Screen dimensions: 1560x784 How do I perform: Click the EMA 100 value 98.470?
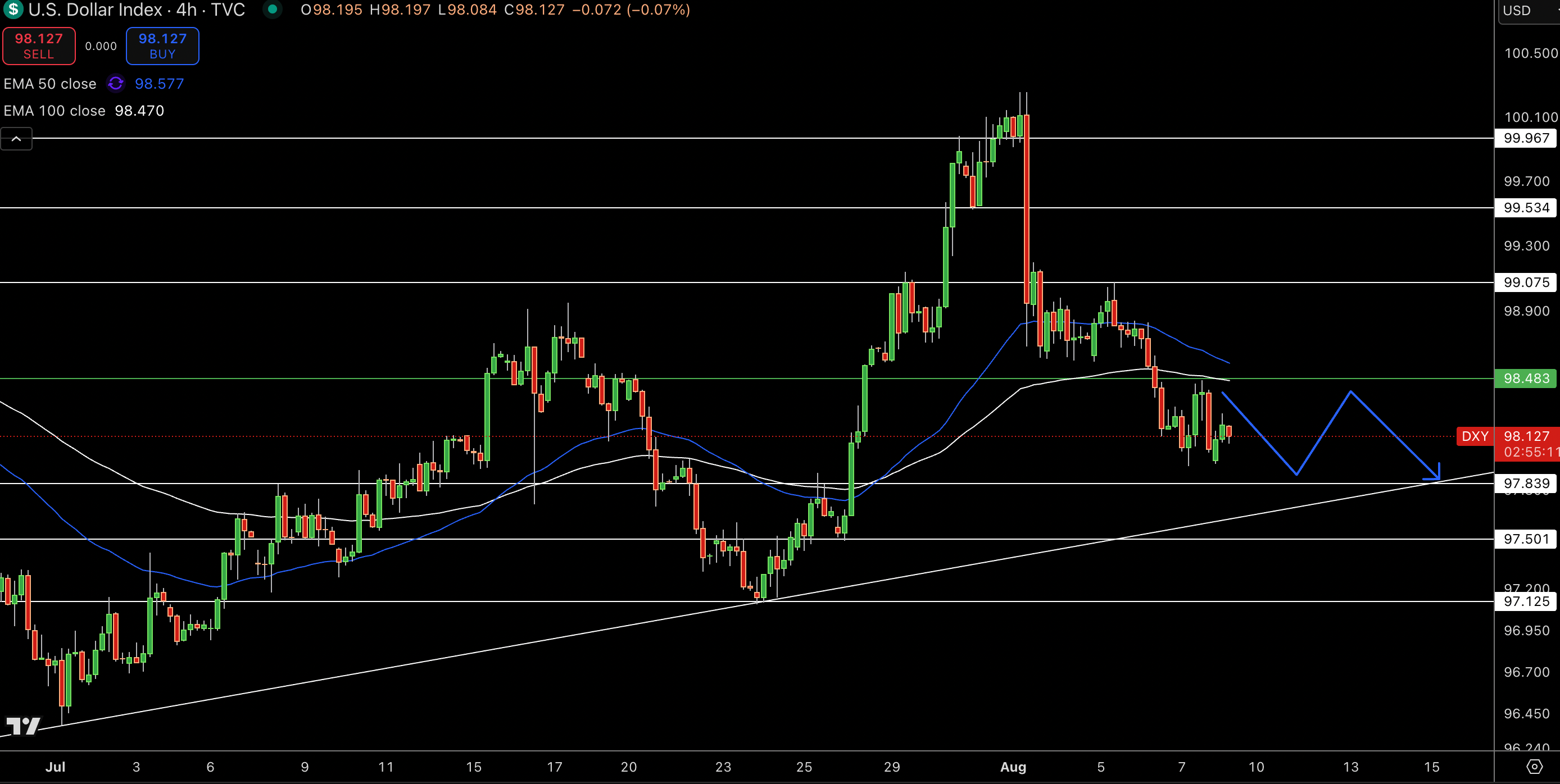[x=139, y=111]
